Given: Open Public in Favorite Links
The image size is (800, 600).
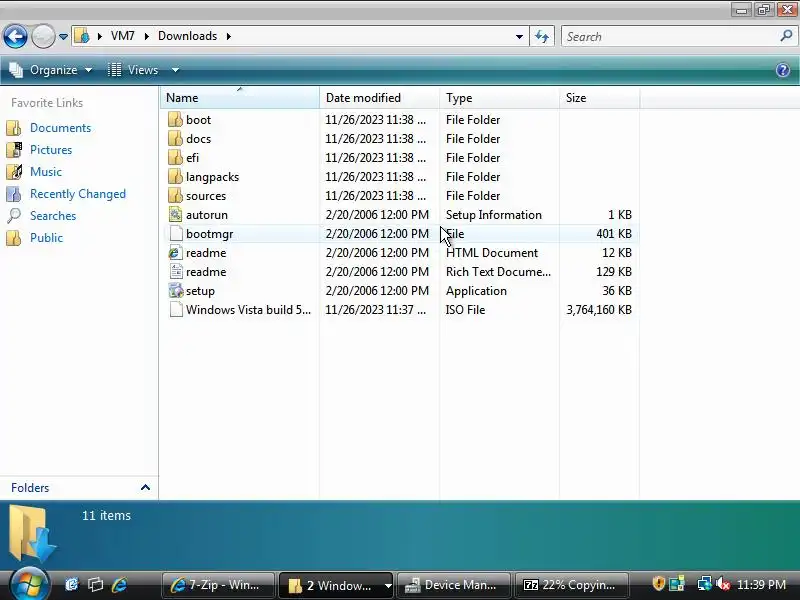Looking at the screenshot, I should (x=46, y=238).
